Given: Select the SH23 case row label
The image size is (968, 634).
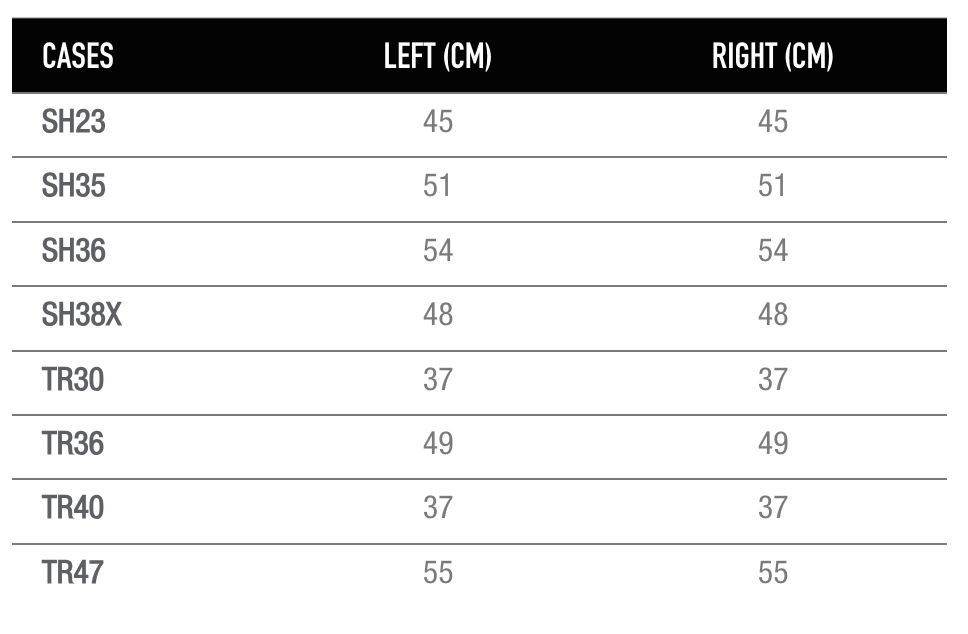Looking at the screenshot, I should point(73,121).
